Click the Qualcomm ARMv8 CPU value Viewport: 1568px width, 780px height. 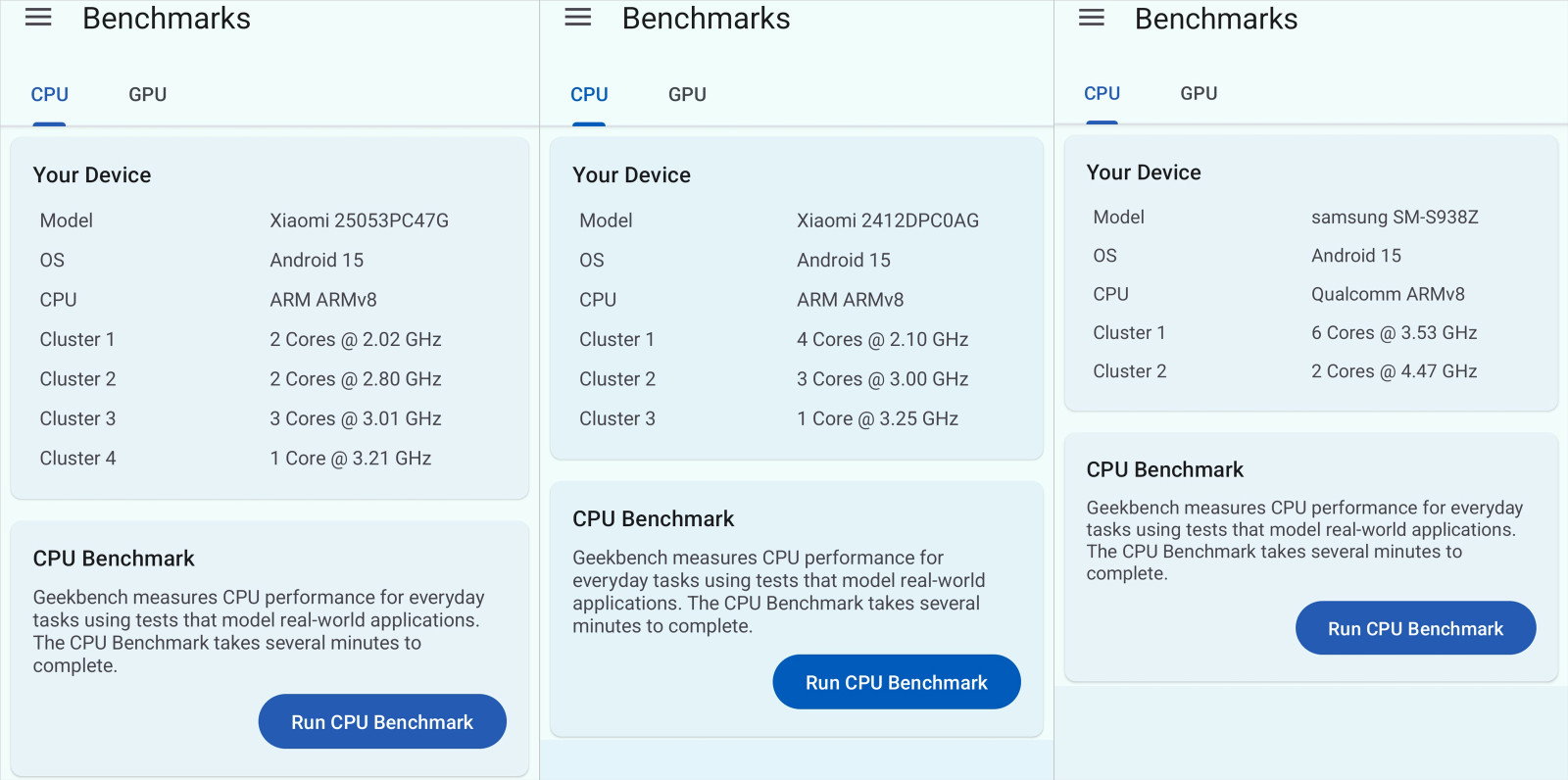(x=1388, y=294)
